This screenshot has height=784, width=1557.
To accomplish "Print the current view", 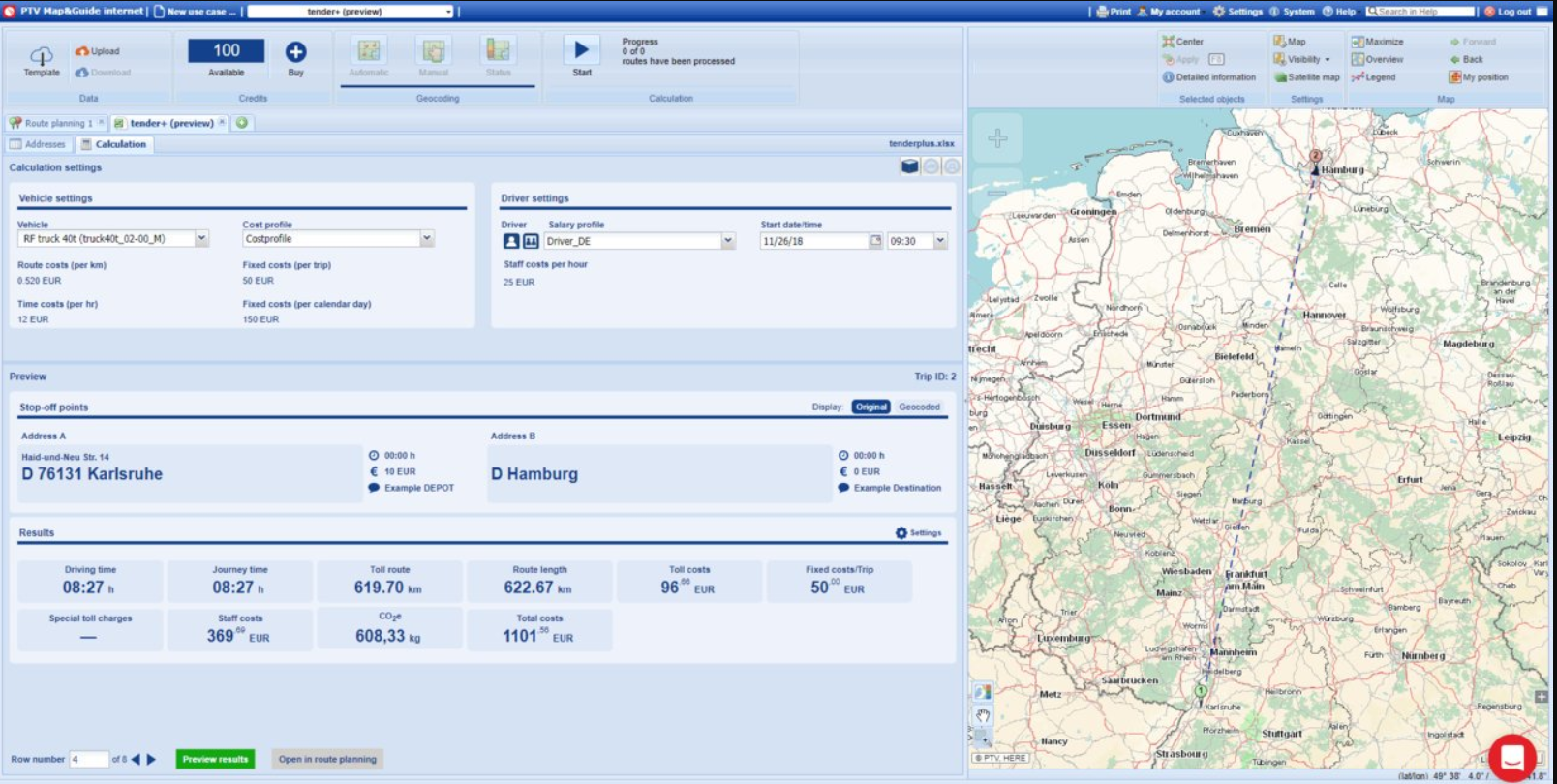I will click(x=1114, y=12).
